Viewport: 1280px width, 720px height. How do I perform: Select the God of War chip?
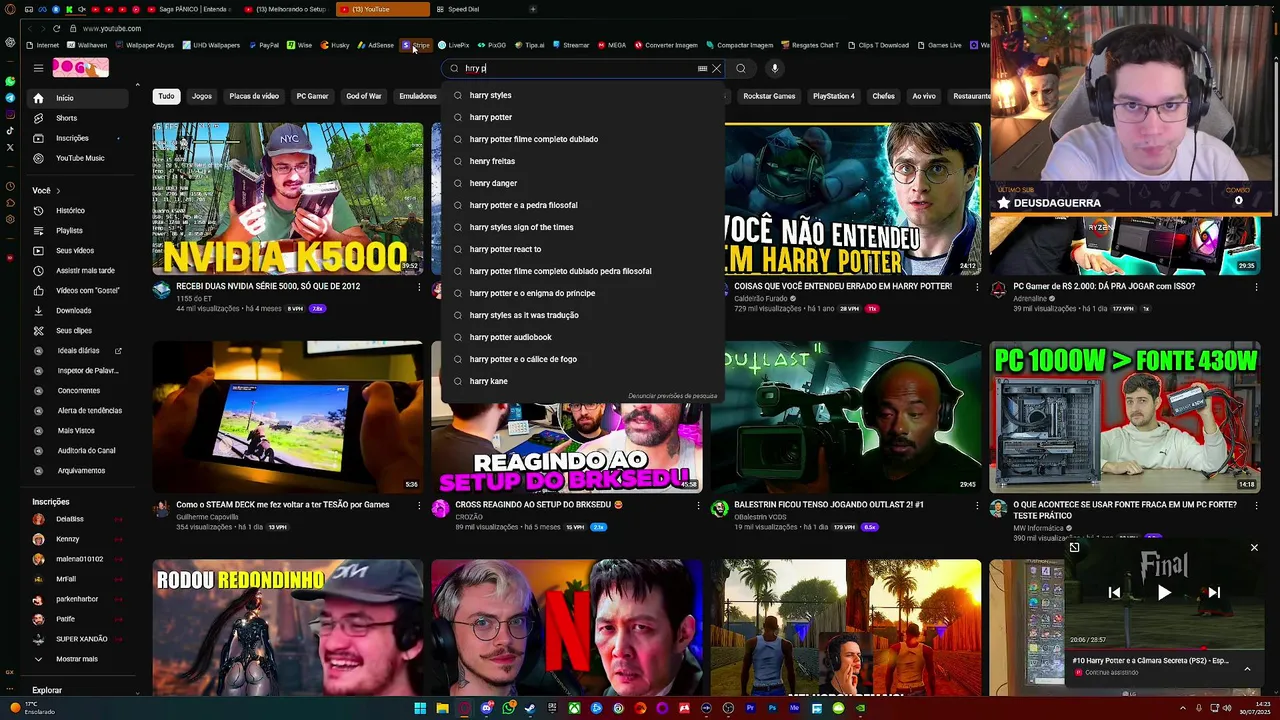(363, 96)
